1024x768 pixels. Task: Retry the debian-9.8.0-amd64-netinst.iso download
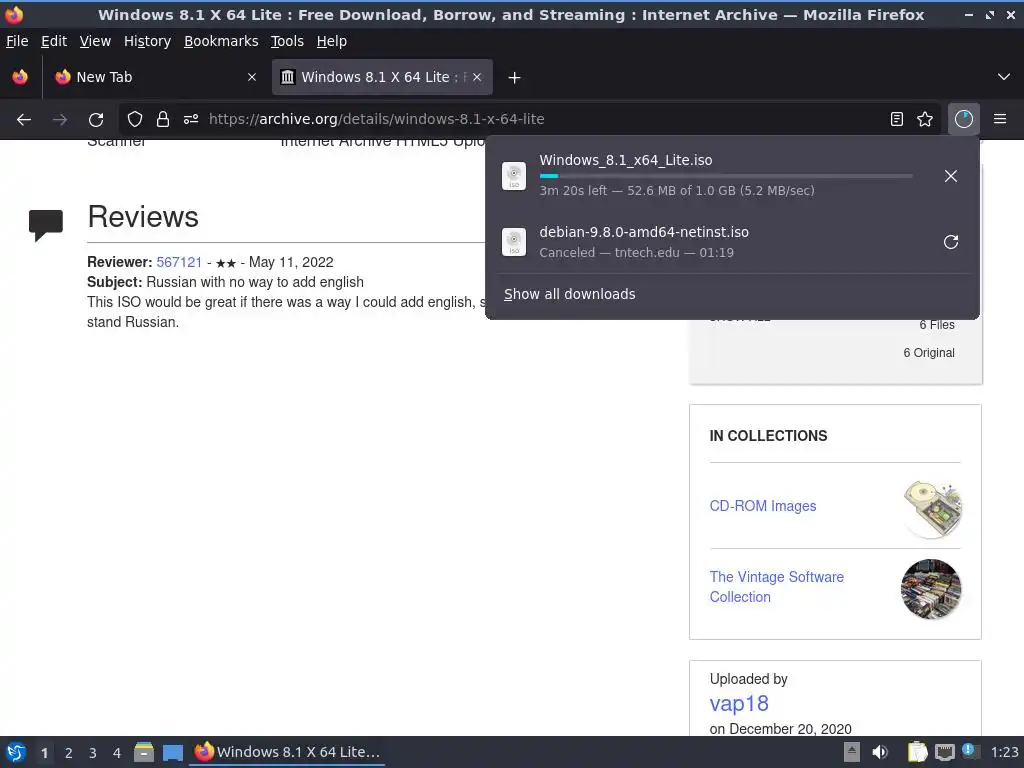(951, 242)
